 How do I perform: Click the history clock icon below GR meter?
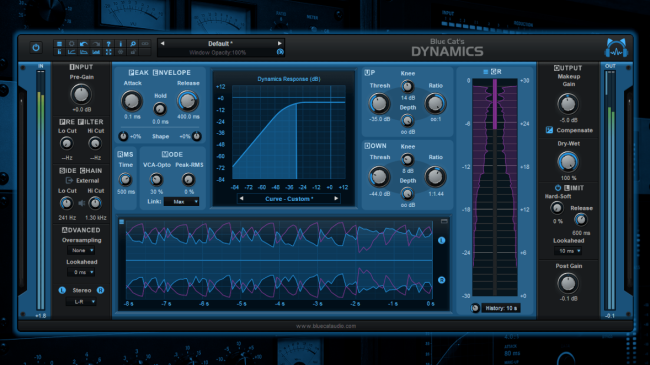point(475,308)
